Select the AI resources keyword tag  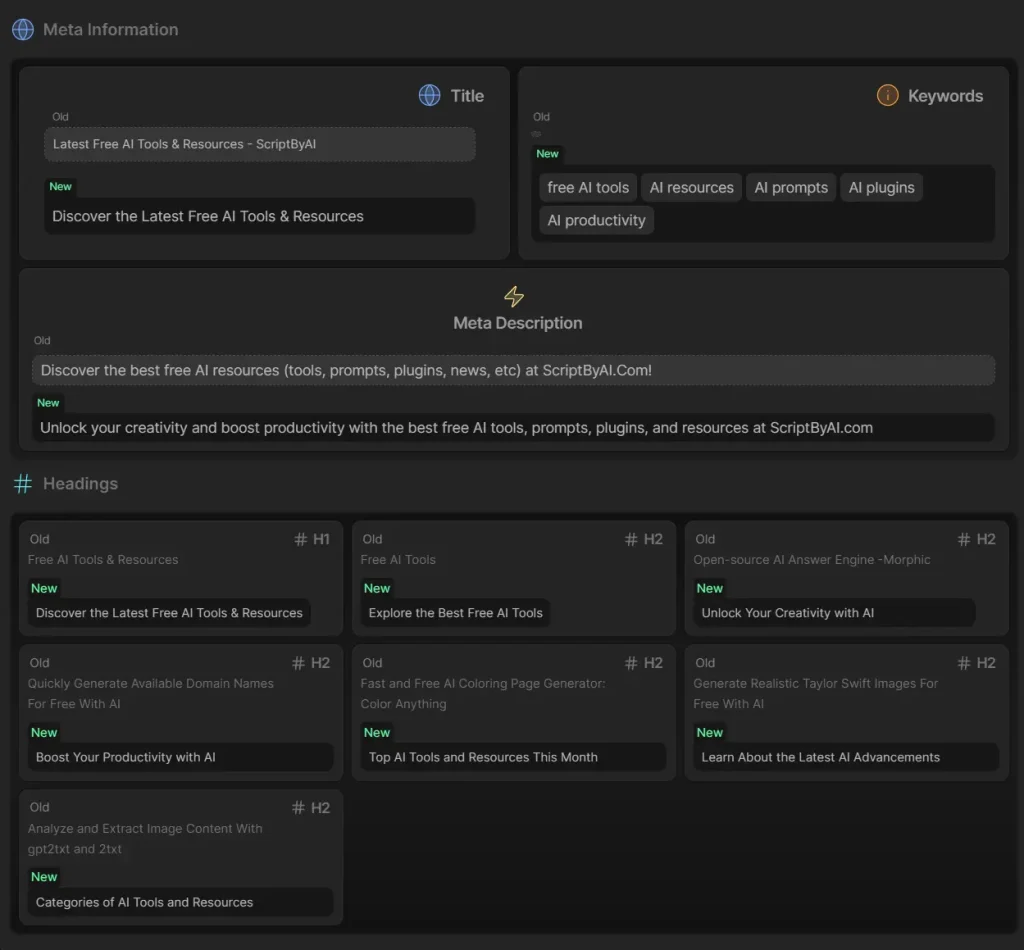click(691, 187)
